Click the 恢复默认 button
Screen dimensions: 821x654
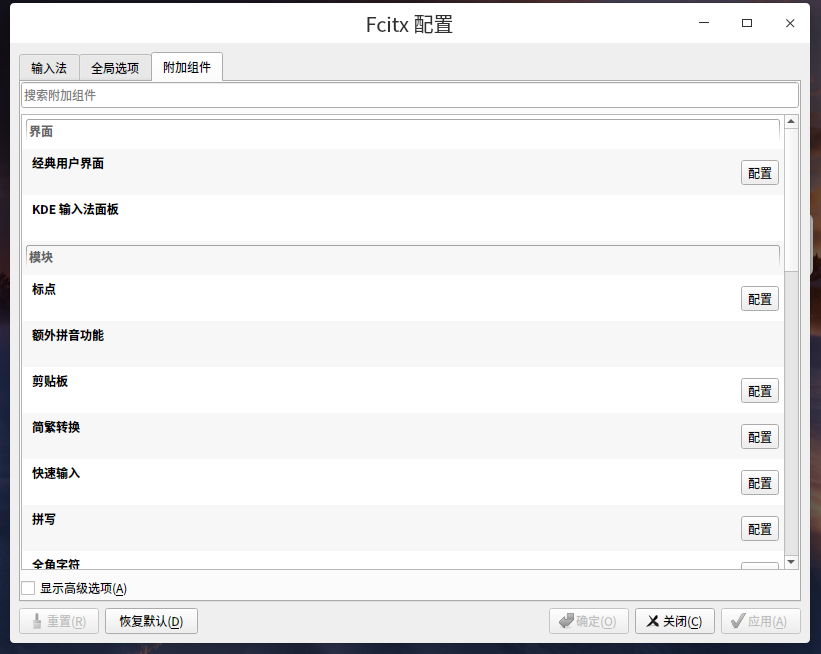150,620
